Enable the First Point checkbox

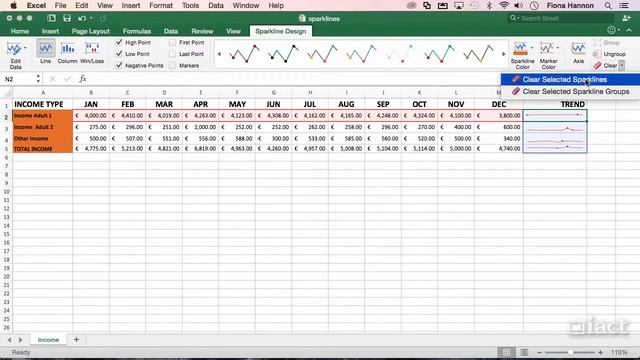173,42
